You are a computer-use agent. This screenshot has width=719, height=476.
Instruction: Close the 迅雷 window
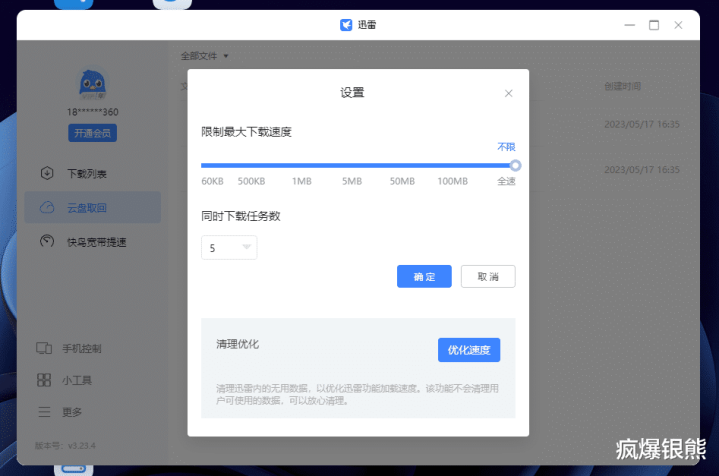[x=678, y=25]
